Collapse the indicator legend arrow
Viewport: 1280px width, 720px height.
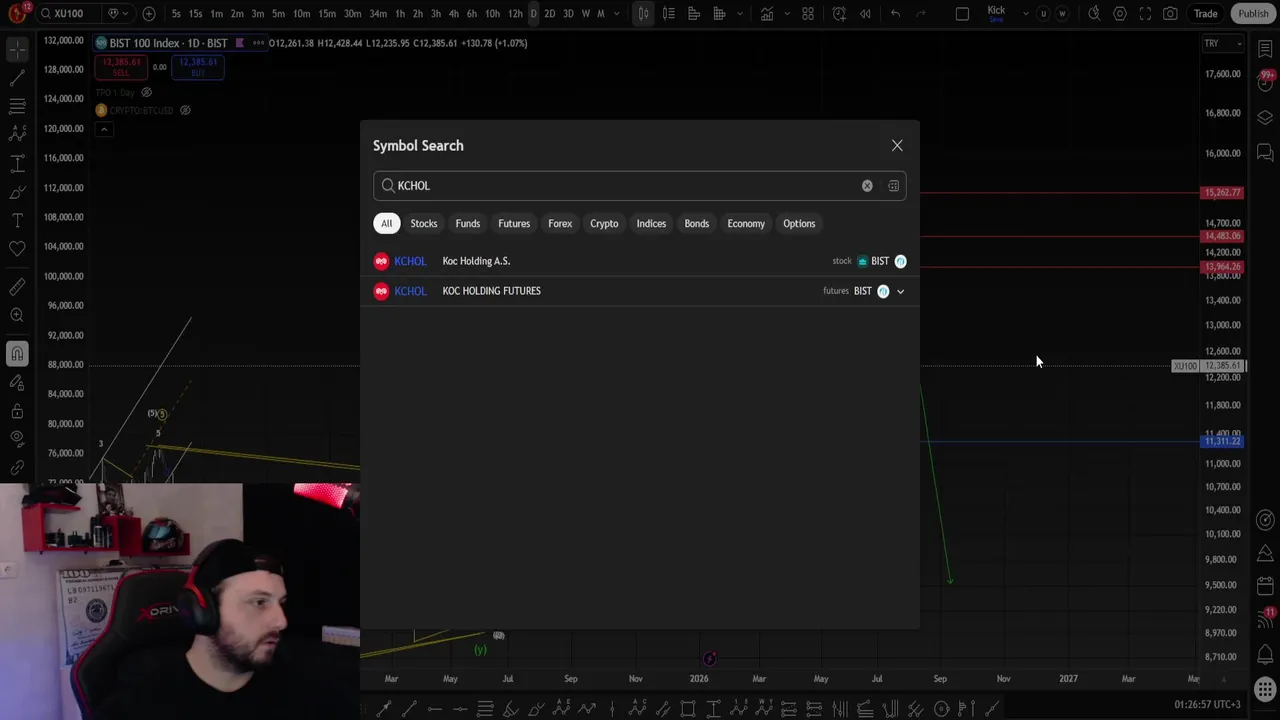pos(103,129)
